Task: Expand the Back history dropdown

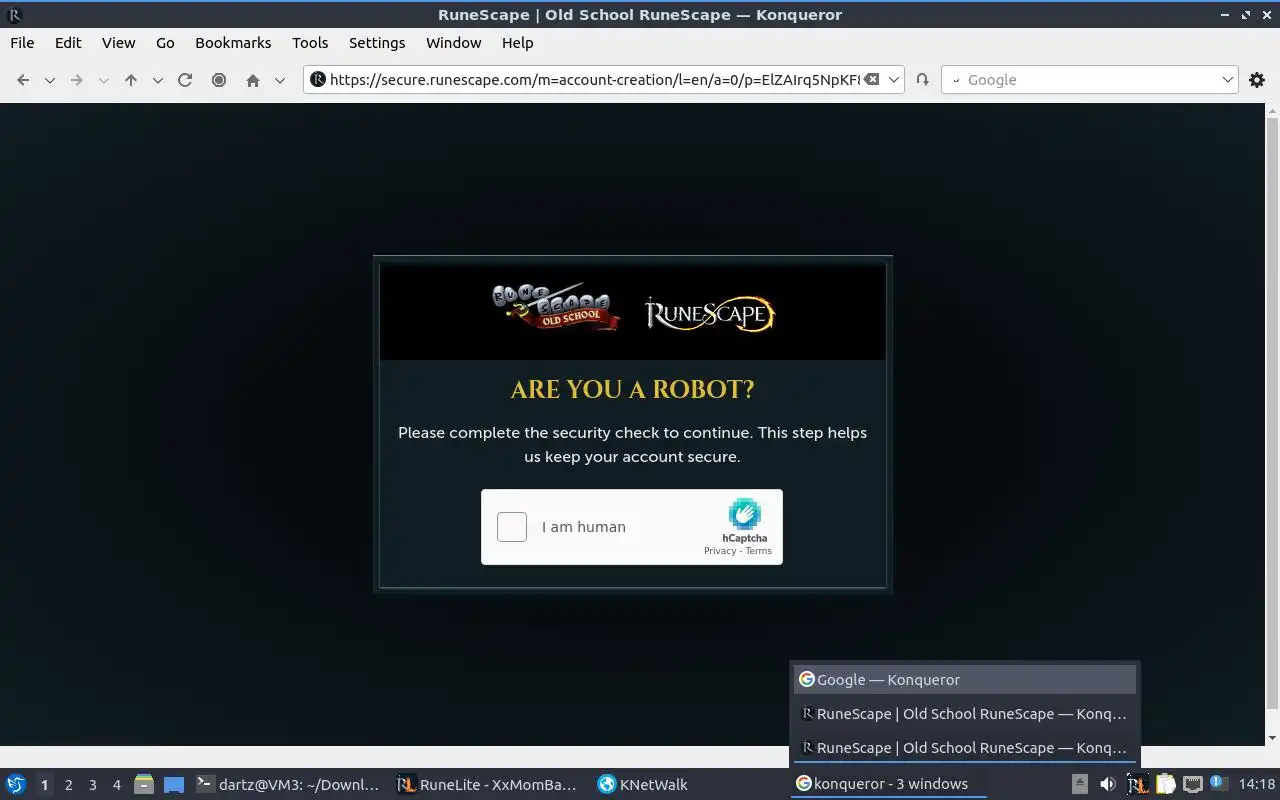Action: click(x=49, y=80)
